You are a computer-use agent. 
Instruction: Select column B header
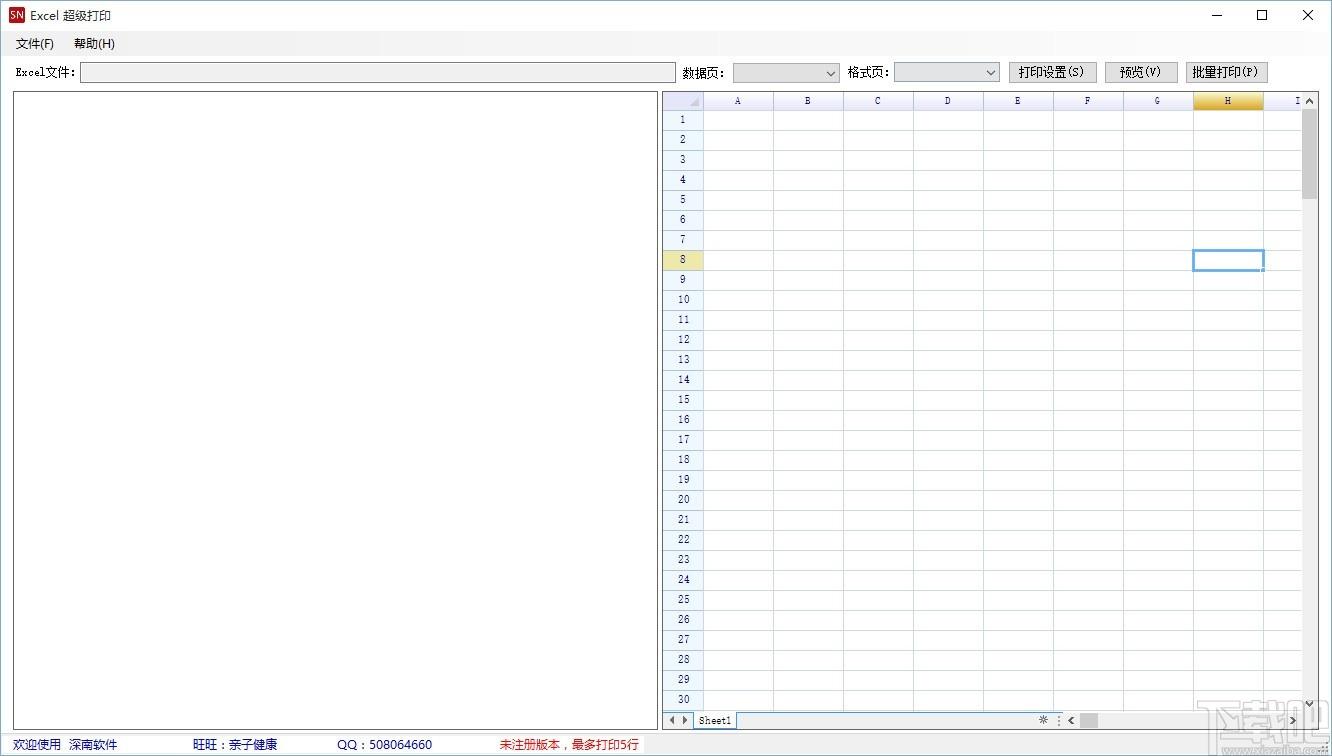[808, 101]
